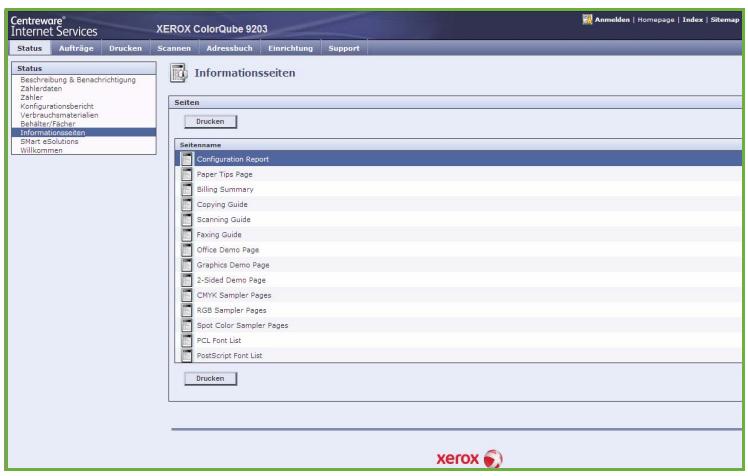The image size is (748, 476).
Task: Click the page icon beside Configuration Report
Action: [187, 159]
